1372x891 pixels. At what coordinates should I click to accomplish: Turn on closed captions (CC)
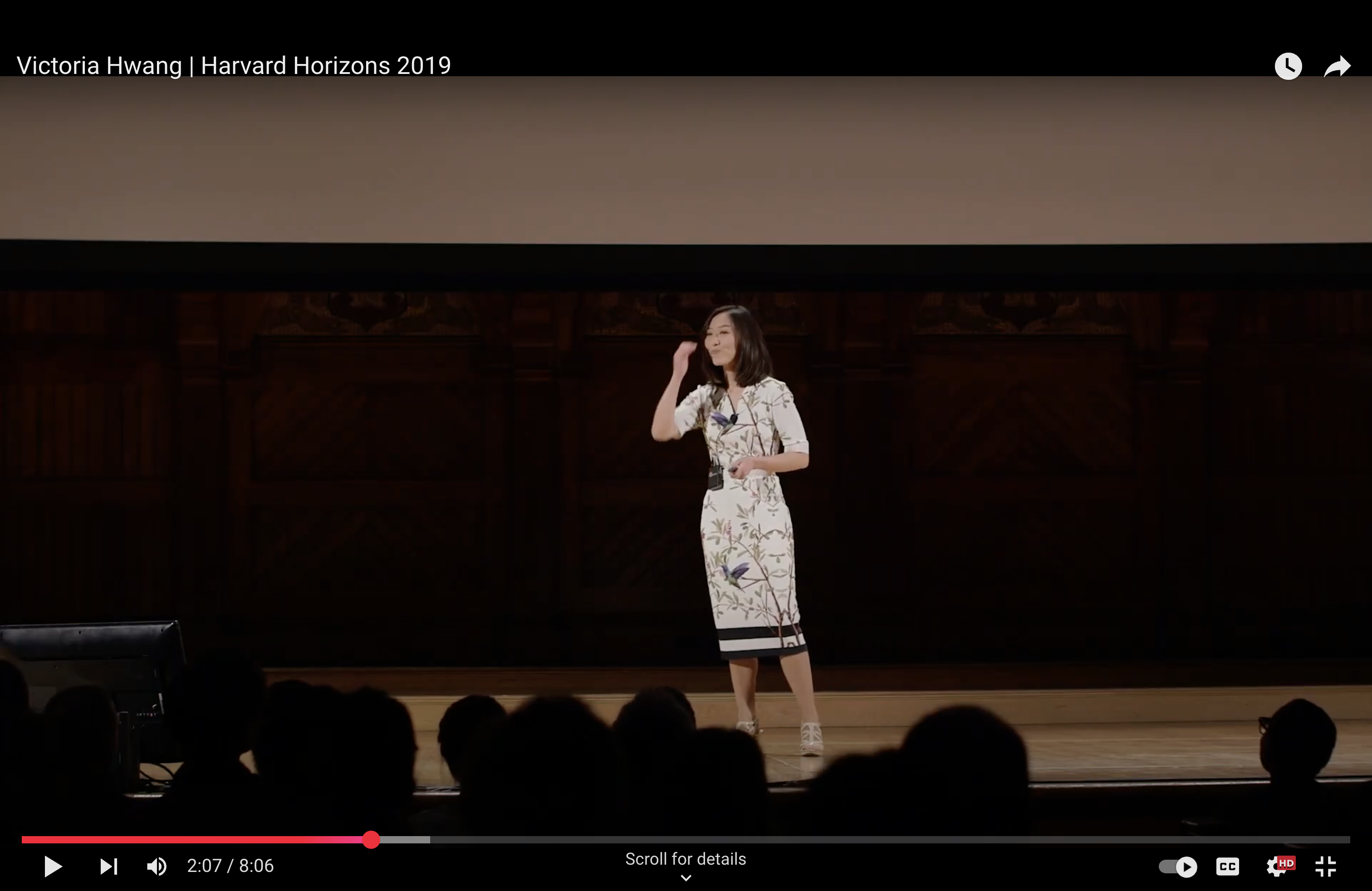[1227, 866]
